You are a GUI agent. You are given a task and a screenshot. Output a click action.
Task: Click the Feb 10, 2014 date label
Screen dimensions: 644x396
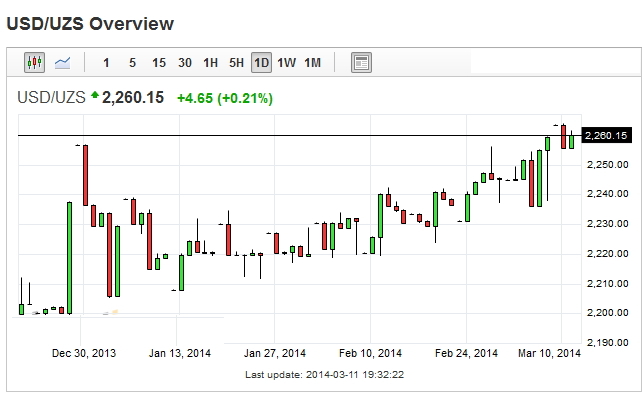pos(370,353)
